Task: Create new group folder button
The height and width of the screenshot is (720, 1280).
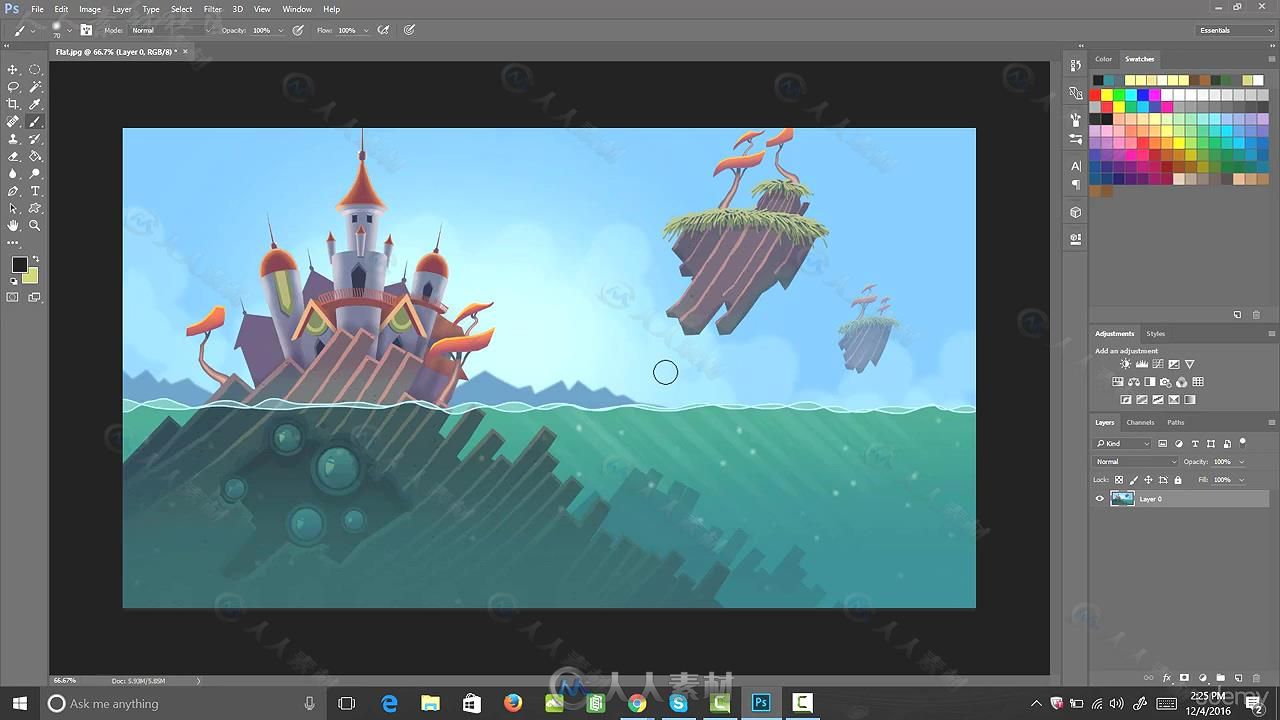Action: tap(1221, 678)
